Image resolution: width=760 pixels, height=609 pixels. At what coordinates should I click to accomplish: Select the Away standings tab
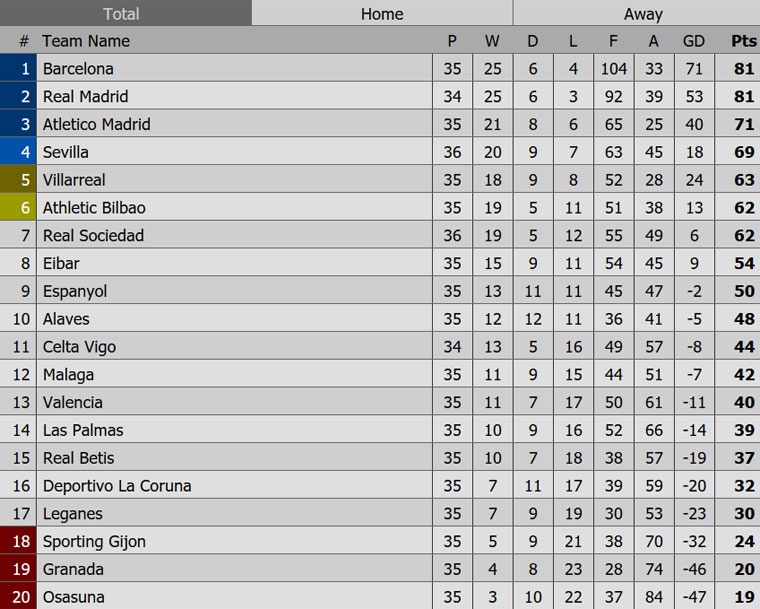click(643, 14)
